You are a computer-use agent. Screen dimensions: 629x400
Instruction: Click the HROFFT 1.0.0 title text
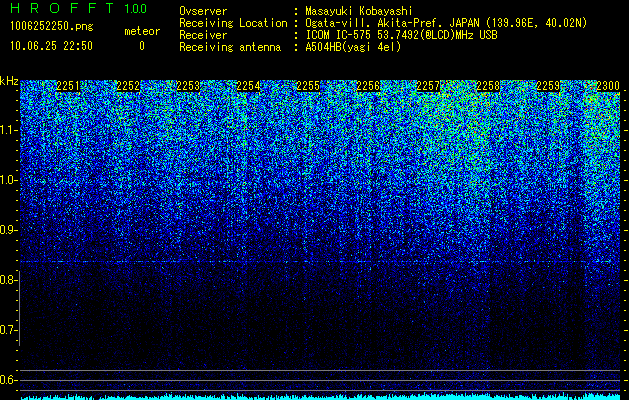point(79,8)
